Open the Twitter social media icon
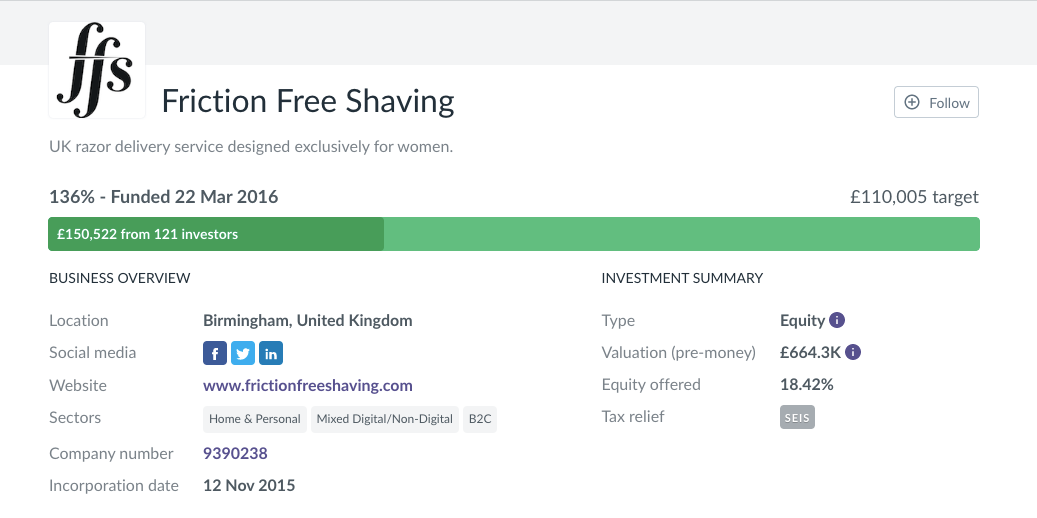Image resolution: width=1037 pixels, height=518 pixels. pos(243,353)
